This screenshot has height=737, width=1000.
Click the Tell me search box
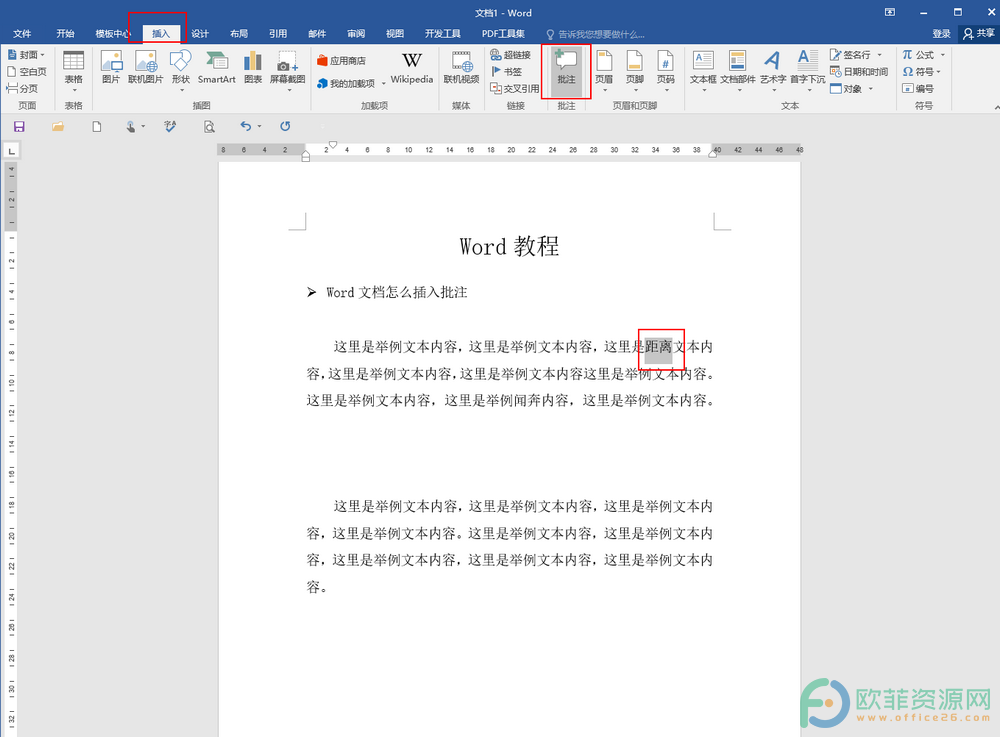(x=596, y=34)
